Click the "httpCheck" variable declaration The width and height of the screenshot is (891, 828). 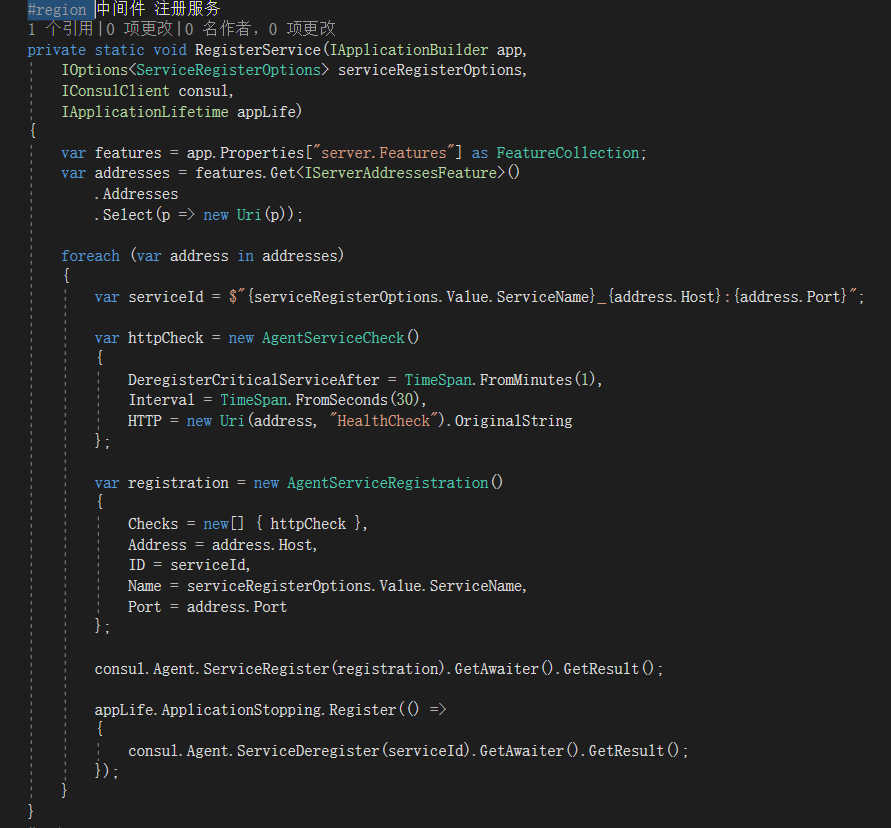[165, 338]
